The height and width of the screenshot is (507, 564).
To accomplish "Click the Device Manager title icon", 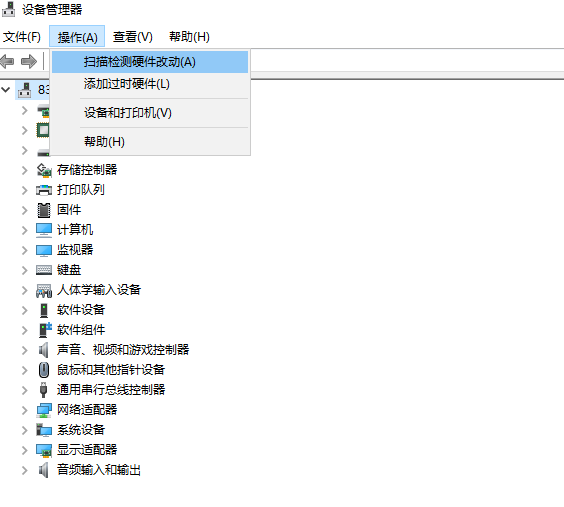I will 9,9.
